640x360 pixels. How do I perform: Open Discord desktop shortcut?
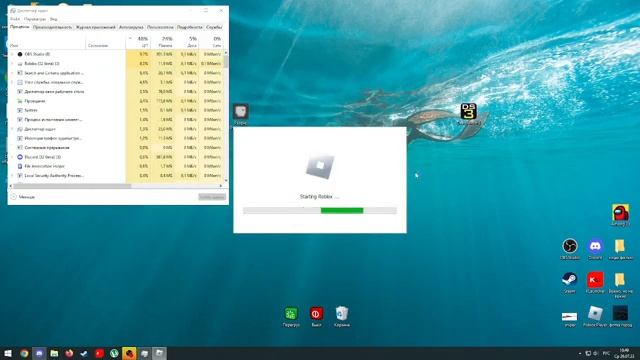[x=595, y=247]
